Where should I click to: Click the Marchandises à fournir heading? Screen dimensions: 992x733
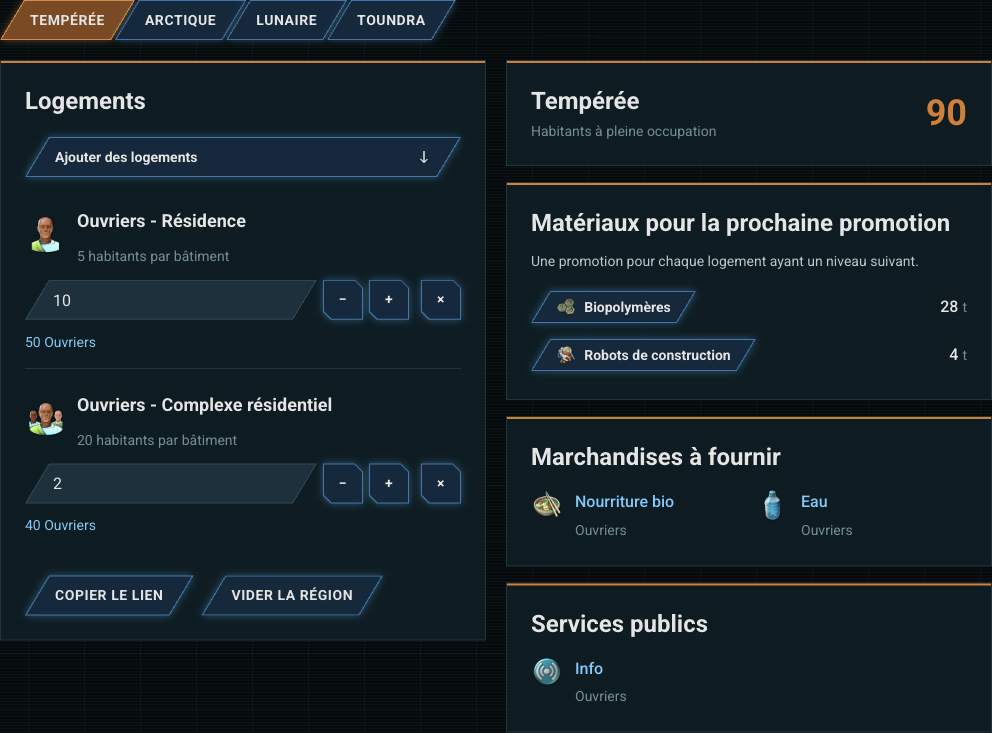656,457
